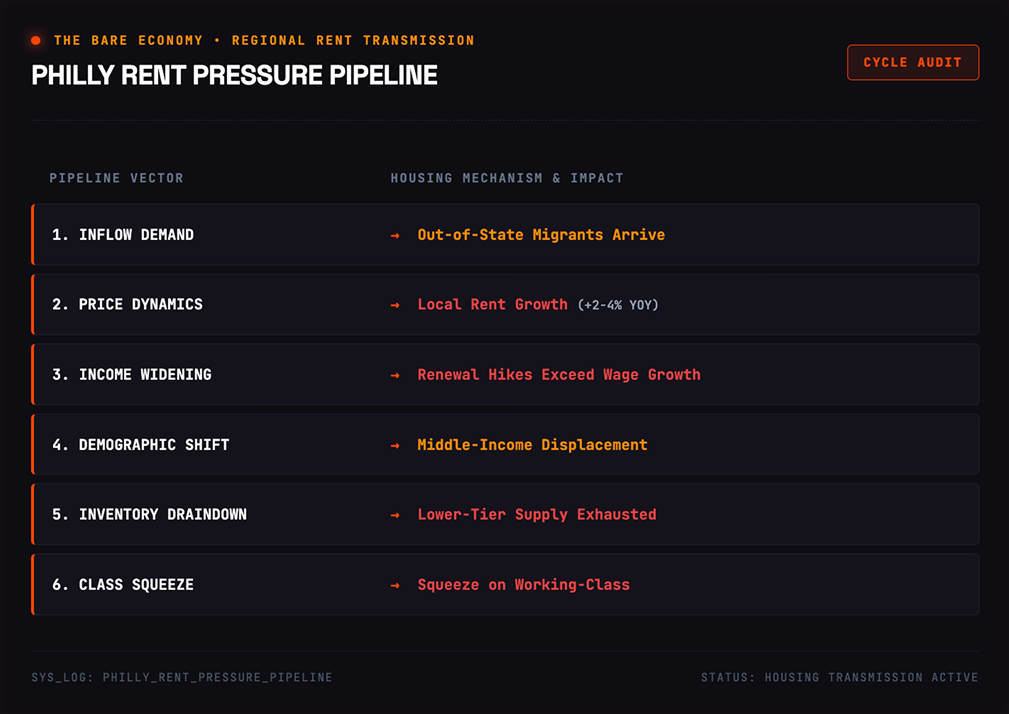This screenshot has width=1009, height=714.
Task: Click the CYCLE AUDIT button
Action: (912, 62)
